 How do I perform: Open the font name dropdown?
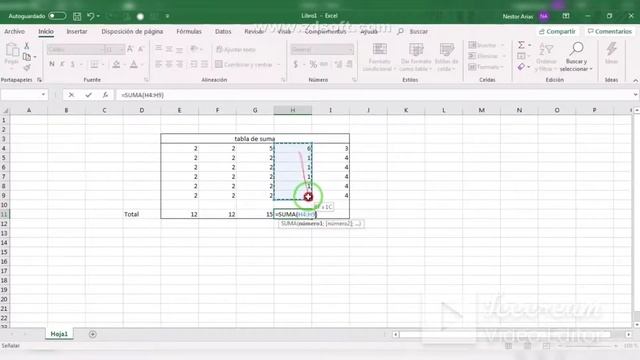click(102, 49)
